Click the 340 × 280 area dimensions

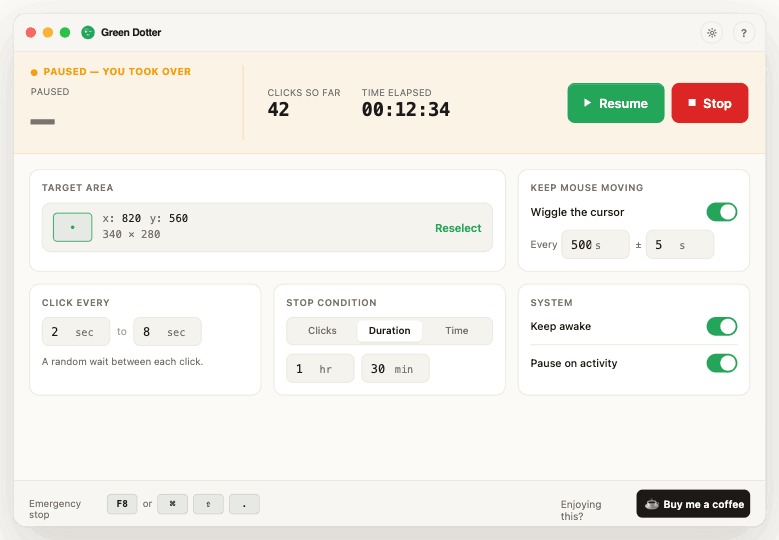(131, 234)
